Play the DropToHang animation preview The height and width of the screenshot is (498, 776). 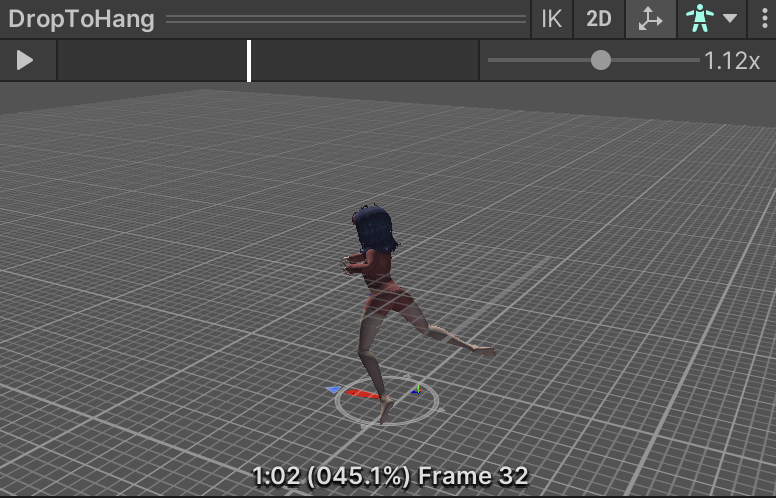[x=25, y=60]
